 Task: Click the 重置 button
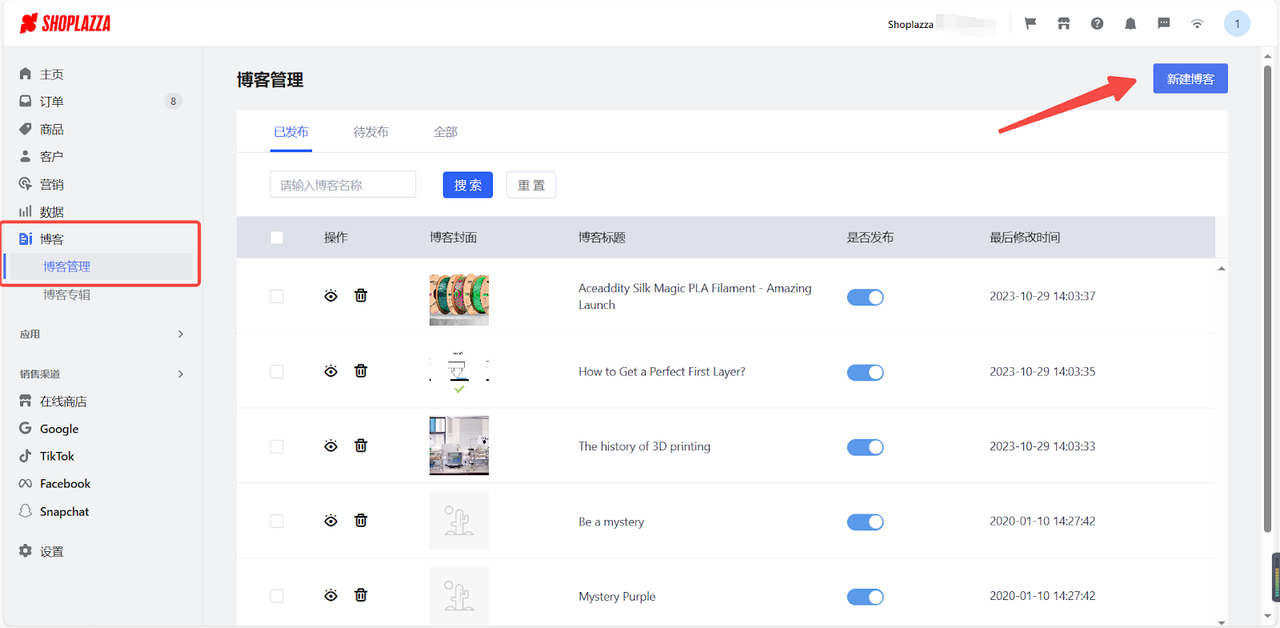coord(531,185)
